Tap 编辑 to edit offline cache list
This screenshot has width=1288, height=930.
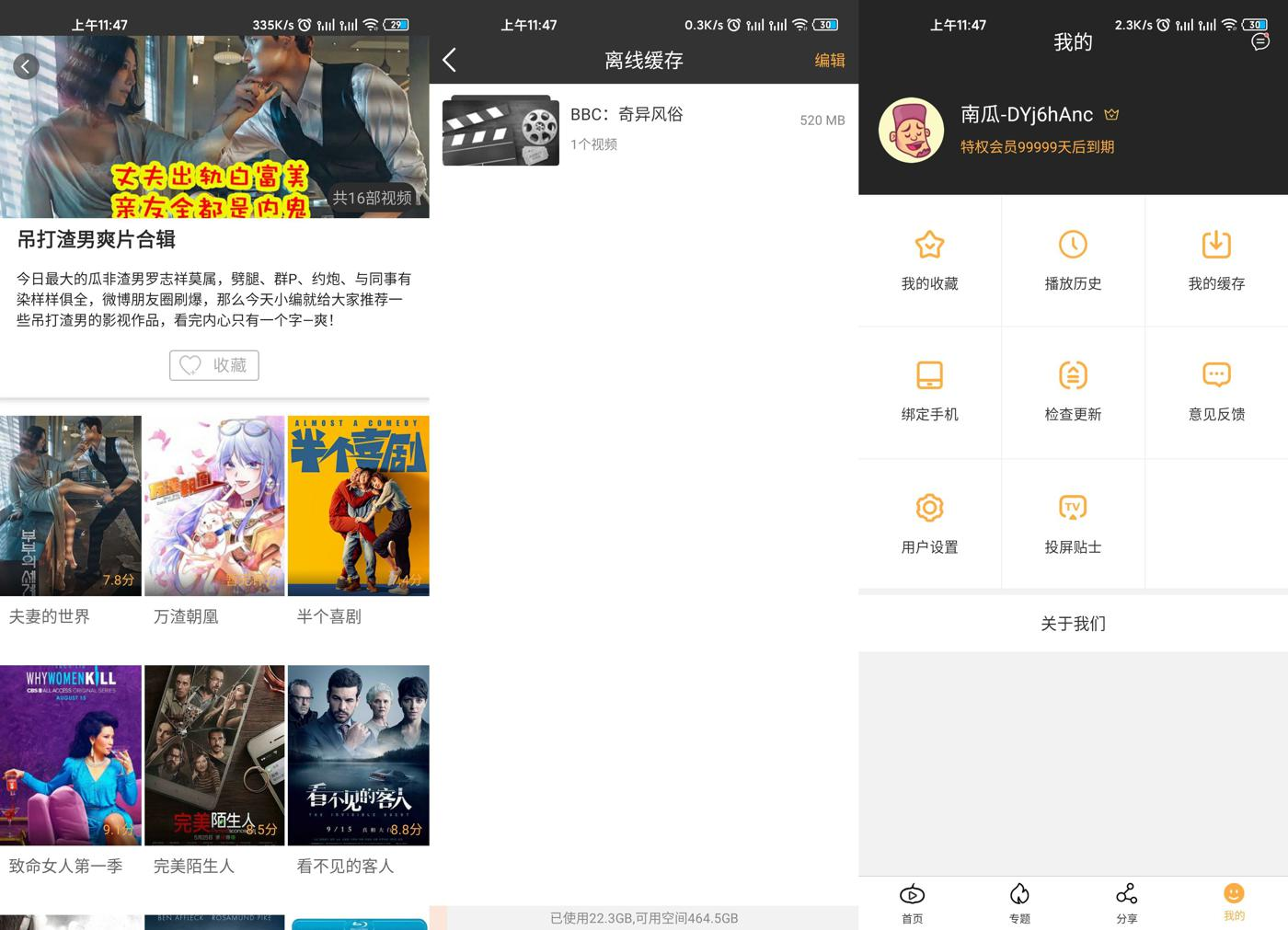(x=829, y=60)
